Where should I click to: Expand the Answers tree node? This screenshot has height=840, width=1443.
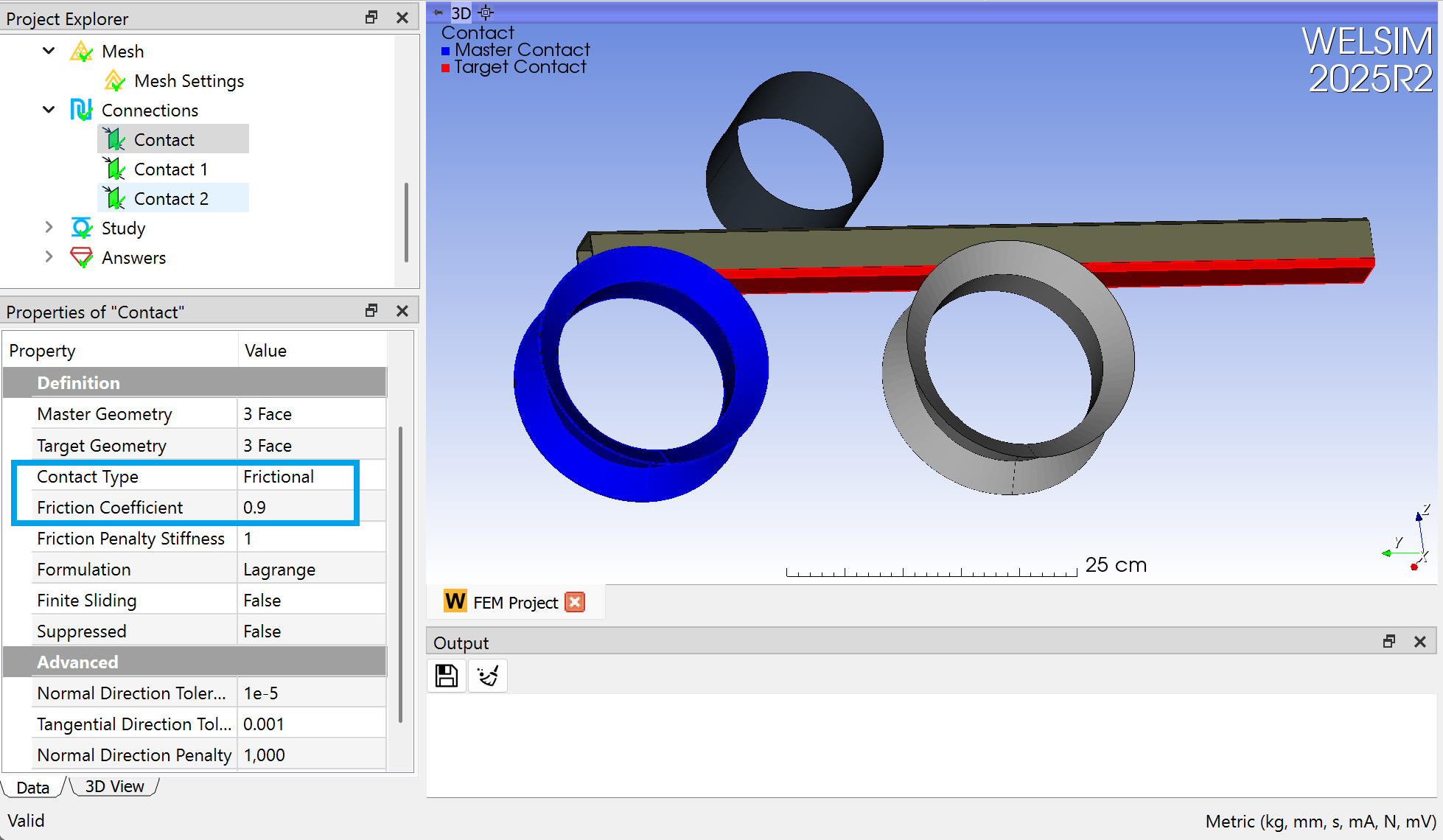click(x=49, y=257)
